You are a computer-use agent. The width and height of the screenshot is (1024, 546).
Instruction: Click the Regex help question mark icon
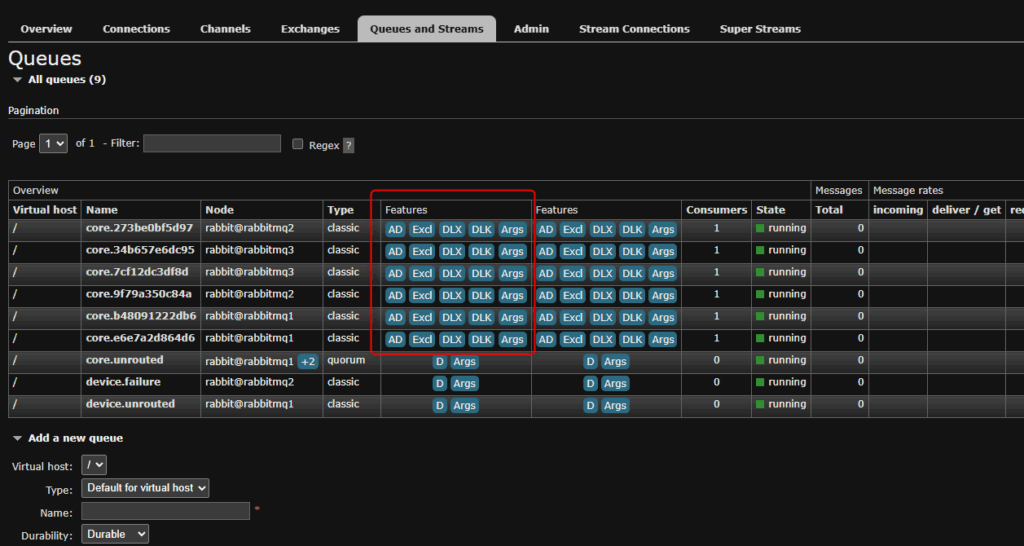(x=348, y=146)
